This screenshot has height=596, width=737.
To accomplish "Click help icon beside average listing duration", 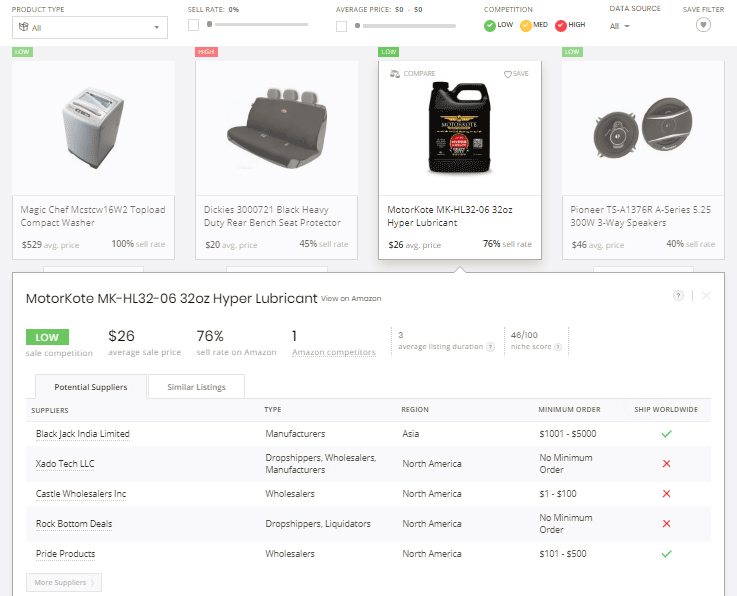I will [x=490, y=347].
